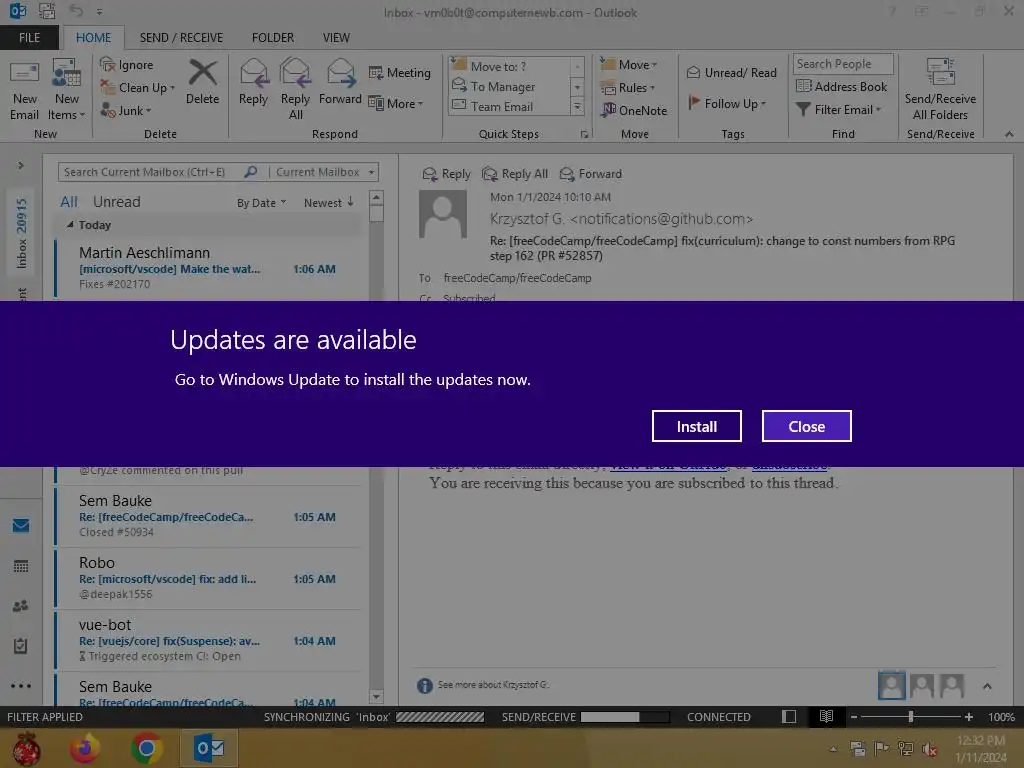Screen dimensions: 1024x768
Task: Open the More respond options dropdown
Action: 396,103
